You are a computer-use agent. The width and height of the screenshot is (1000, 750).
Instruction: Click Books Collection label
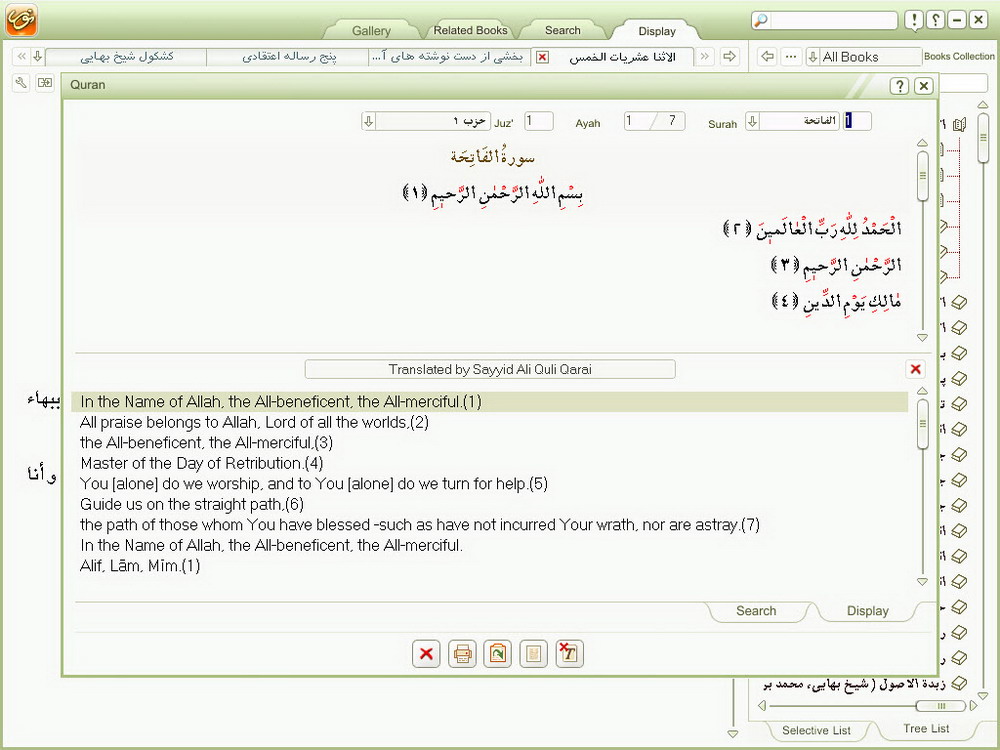(x=959, y=56)
